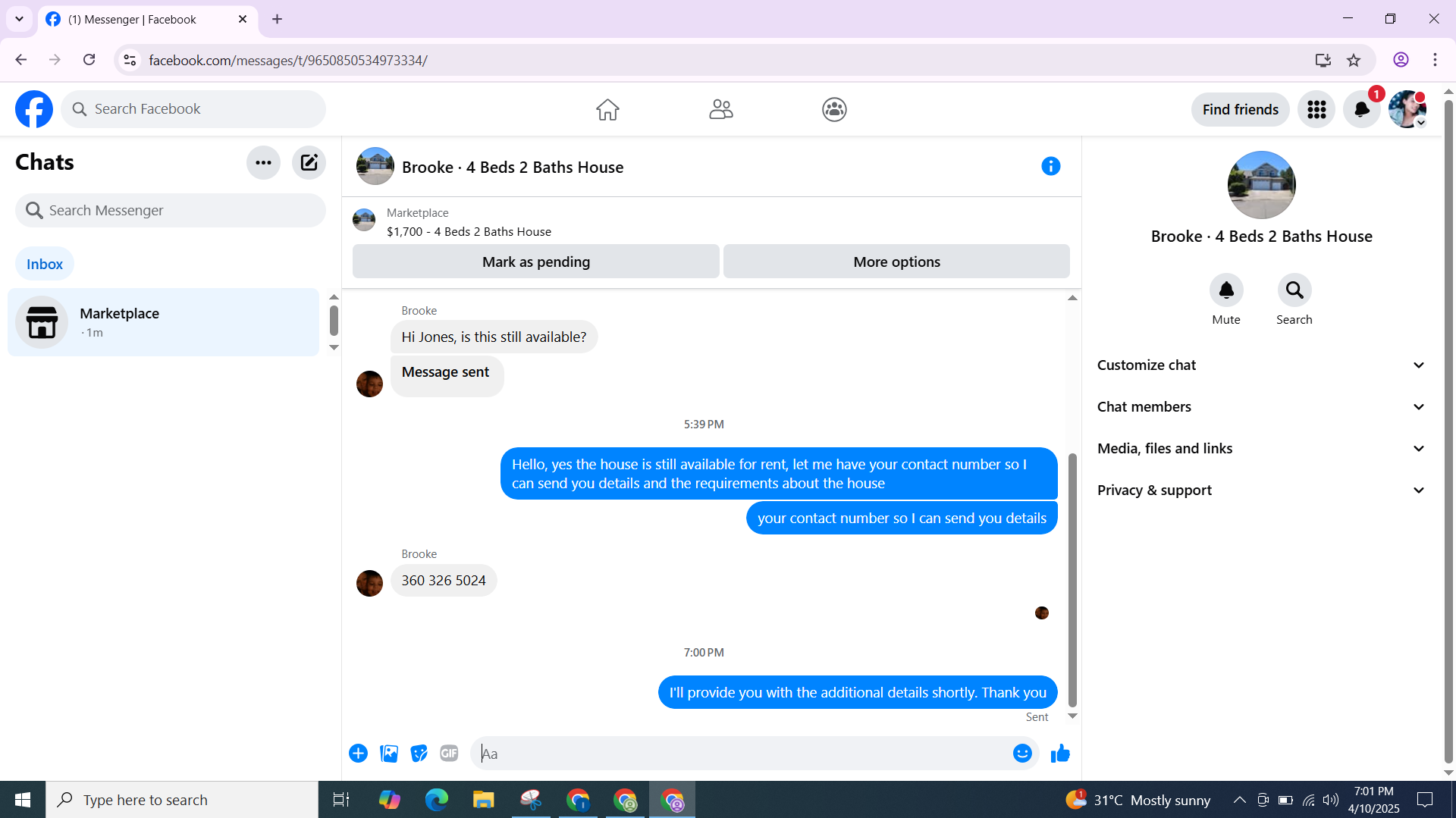The width and height of the screenshot is (1456, 818).
Task: Open more actions plus icon in composer
Action: coord(358,754)
